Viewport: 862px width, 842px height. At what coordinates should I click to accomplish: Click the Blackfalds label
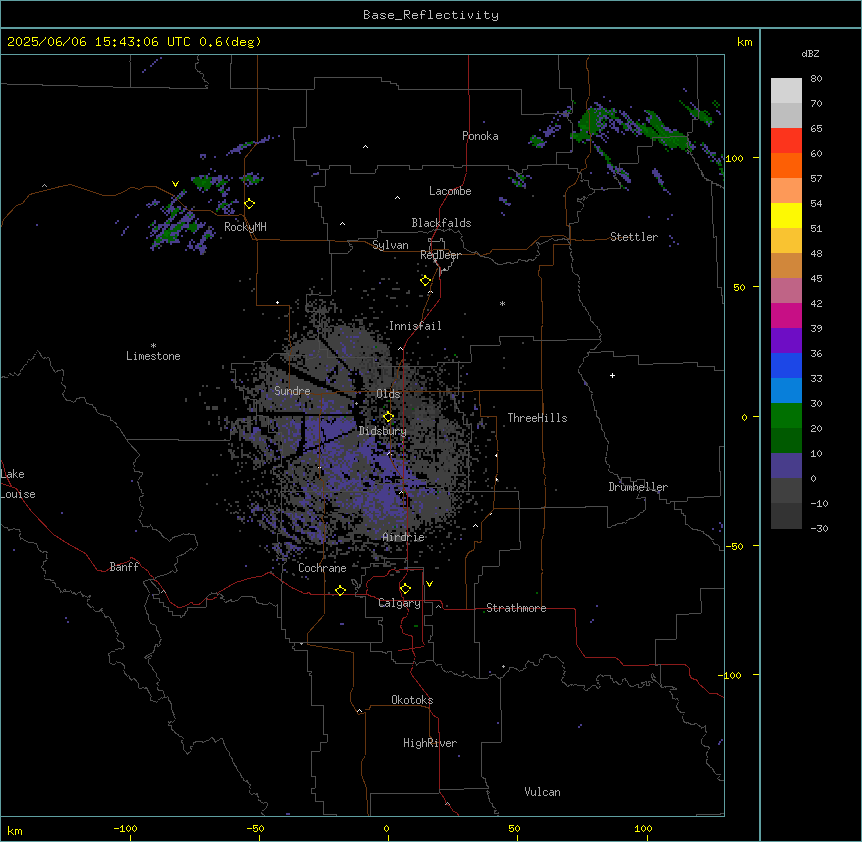(x=441, y=223)
